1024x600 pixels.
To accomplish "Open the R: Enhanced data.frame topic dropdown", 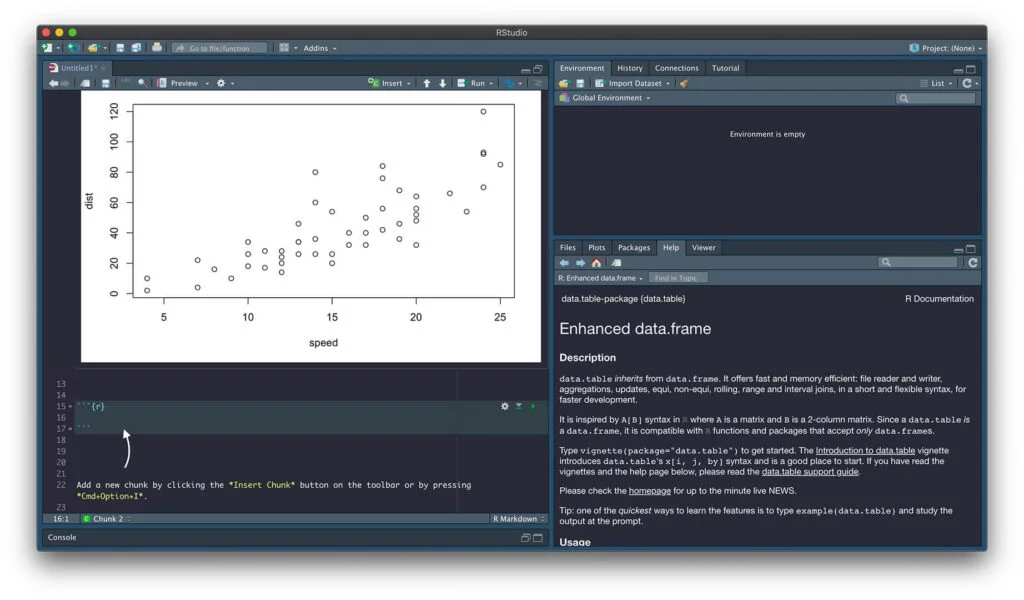I will (600, 278).
